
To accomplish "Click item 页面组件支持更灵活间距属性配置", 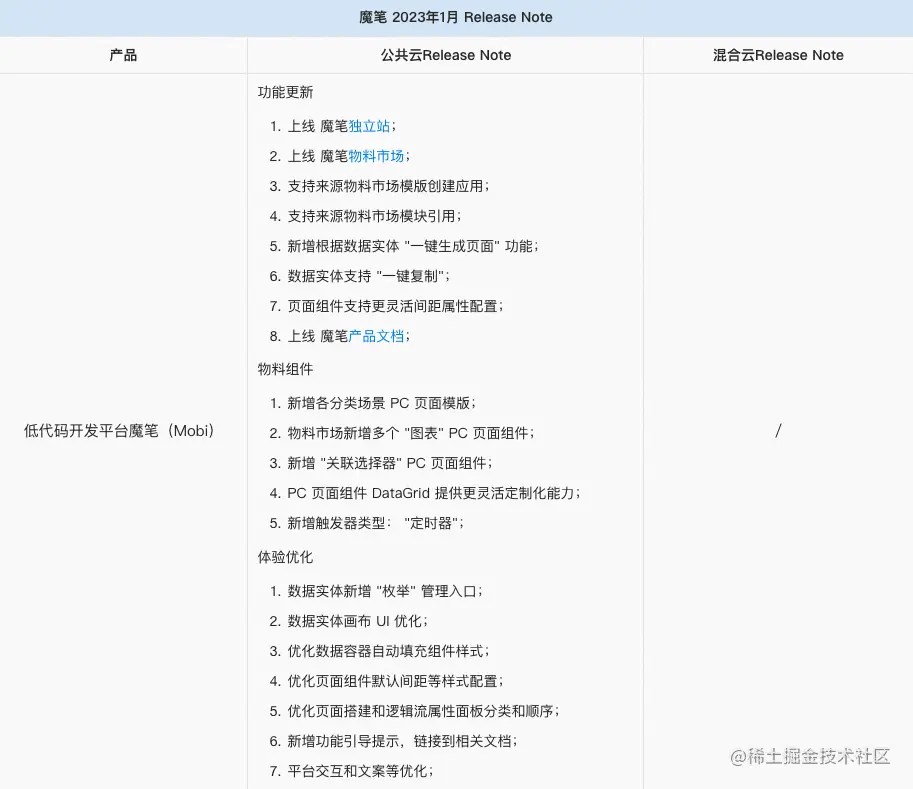I will [x=395, y=306].
